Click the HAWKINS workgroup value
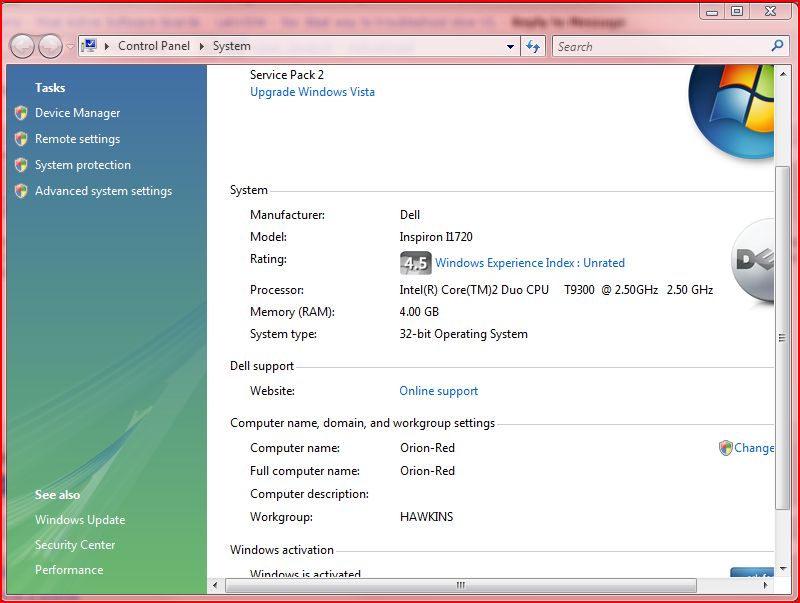The image size is (800, 603). pos(427,517)
